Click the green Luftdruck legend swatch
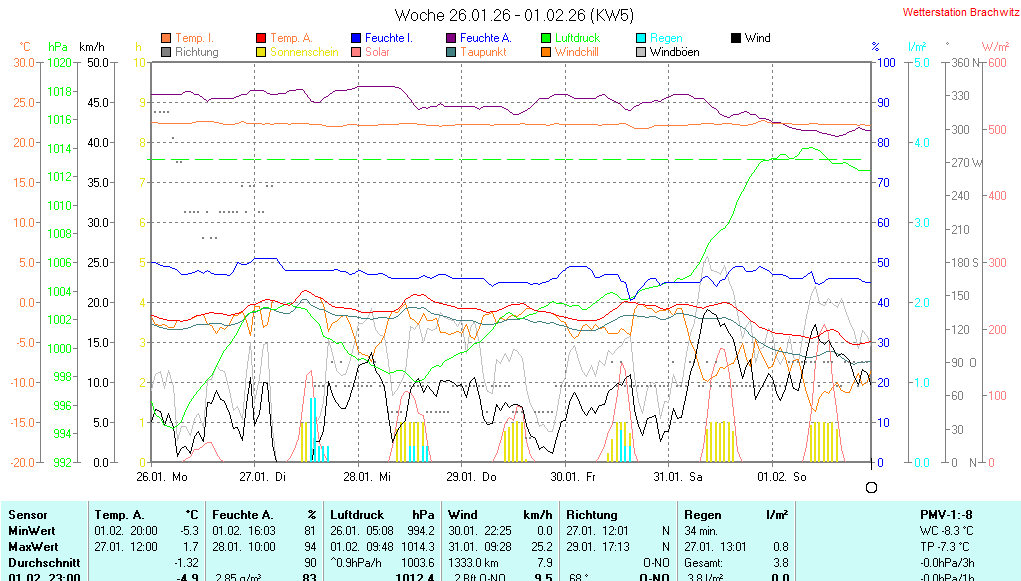Viewport: 1021px width, 581px height. click(x=546, y=38)
